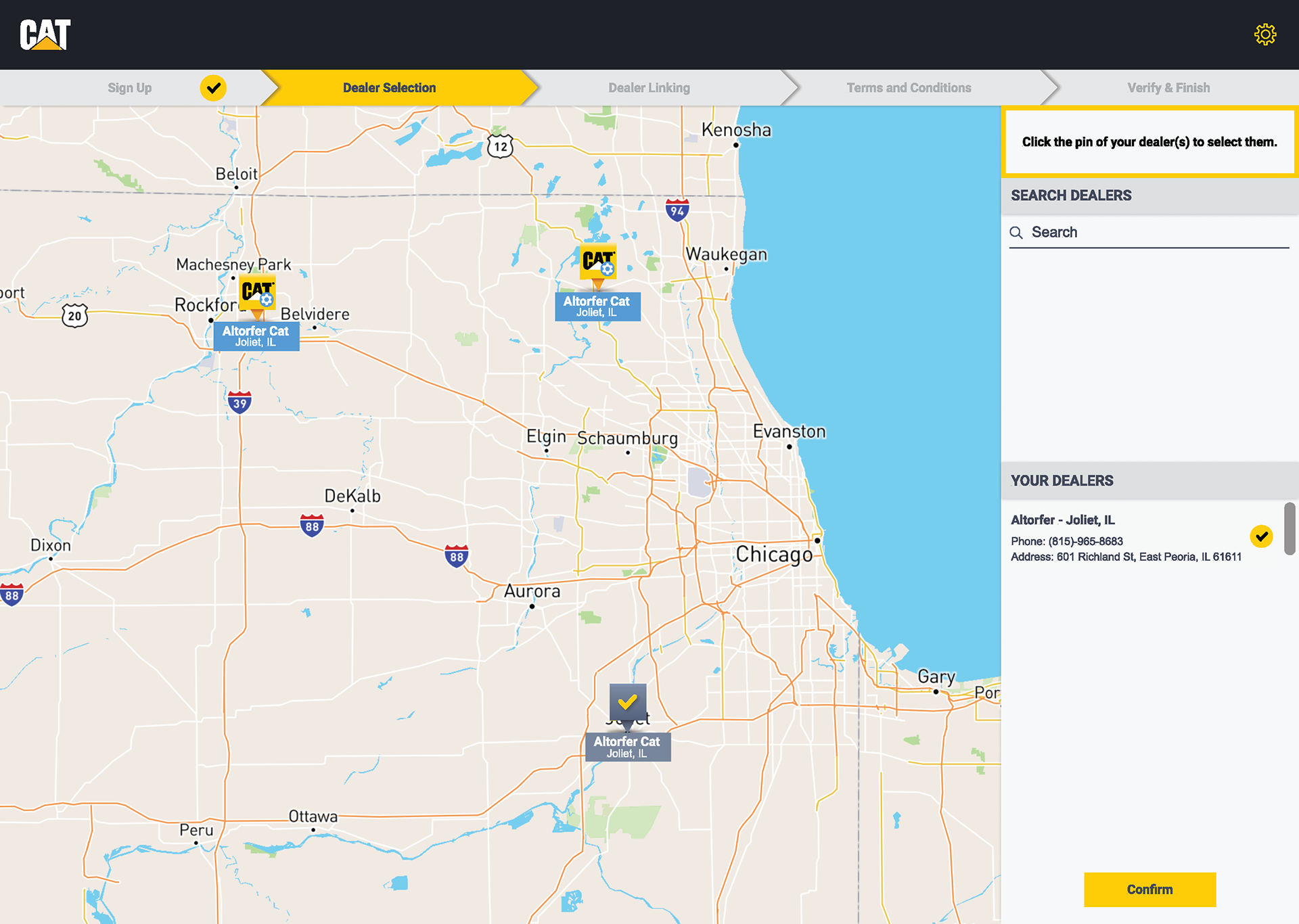
Task: Click the Confirm button
Action: [x=1149, y=890]
